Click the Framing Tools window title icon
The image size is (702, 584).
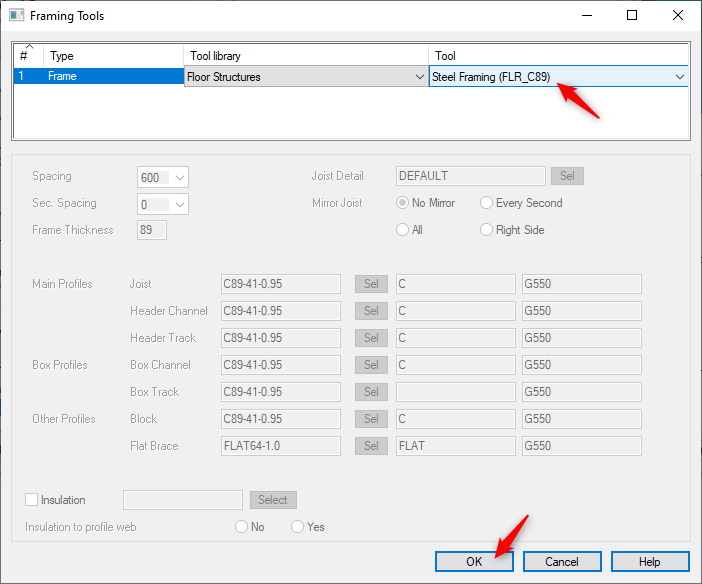[x=16, y=16]
